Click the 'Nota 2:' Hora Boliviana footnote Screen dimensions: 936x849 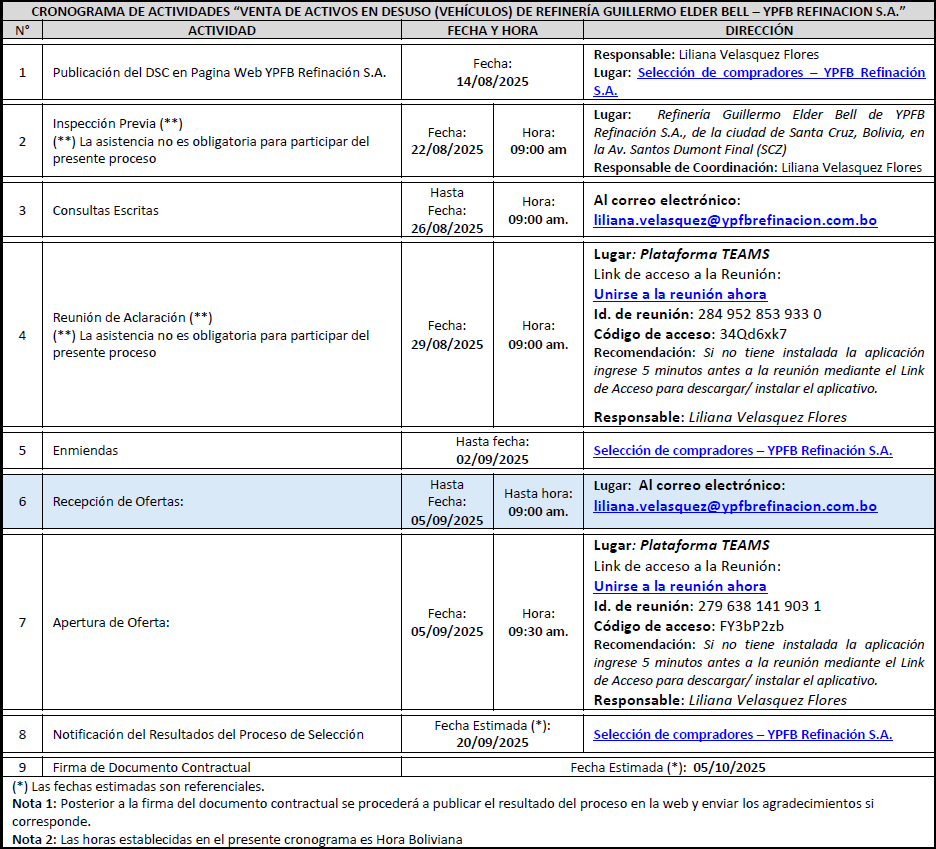[237, 839]
